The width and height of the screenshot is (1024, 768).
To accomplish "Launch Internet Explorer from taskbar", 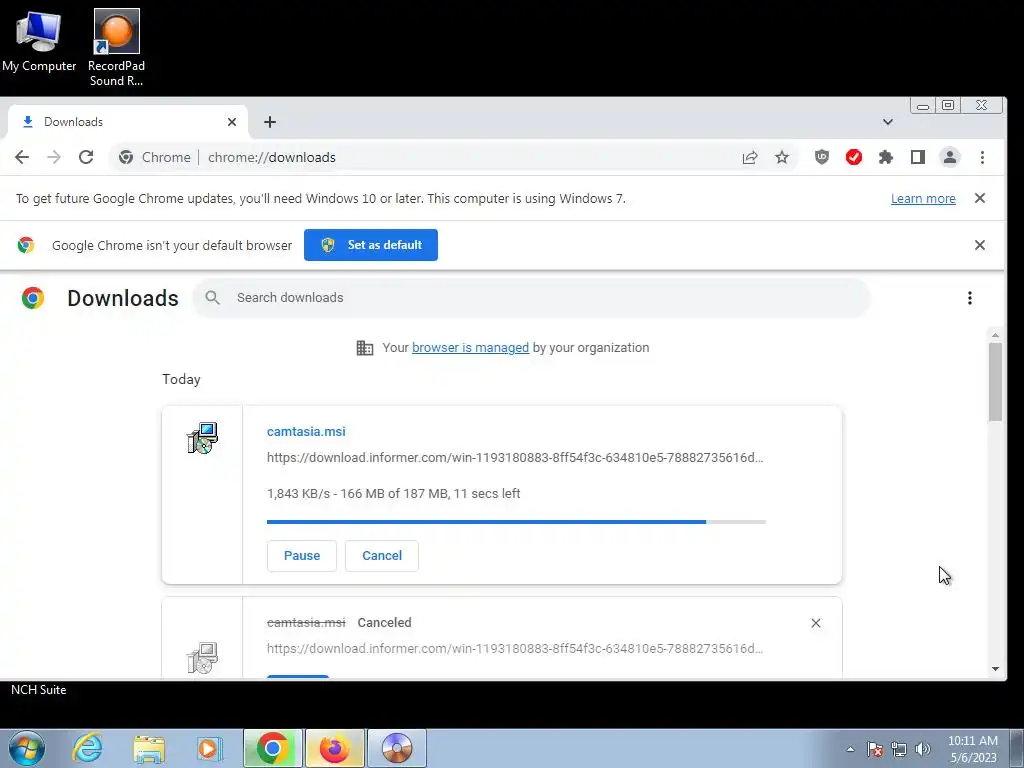I will coord(87,748).
